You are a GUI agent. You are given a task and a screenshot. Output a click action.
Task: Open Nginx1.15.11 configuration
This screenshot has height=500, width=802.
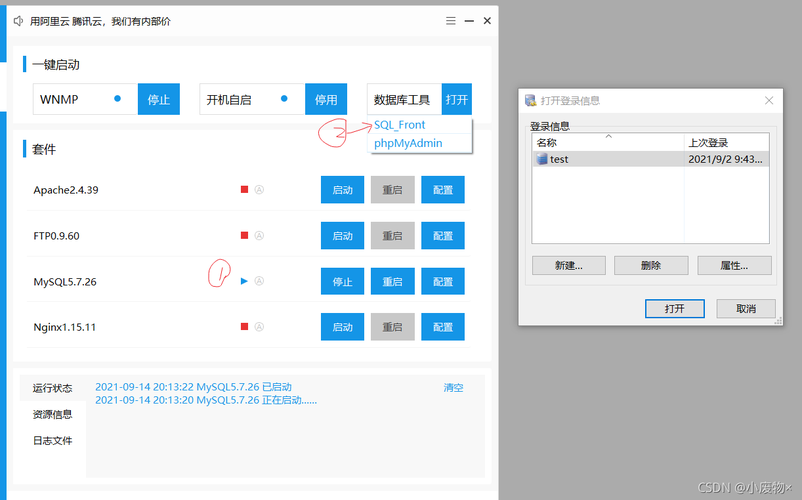(x=443, y=327)
